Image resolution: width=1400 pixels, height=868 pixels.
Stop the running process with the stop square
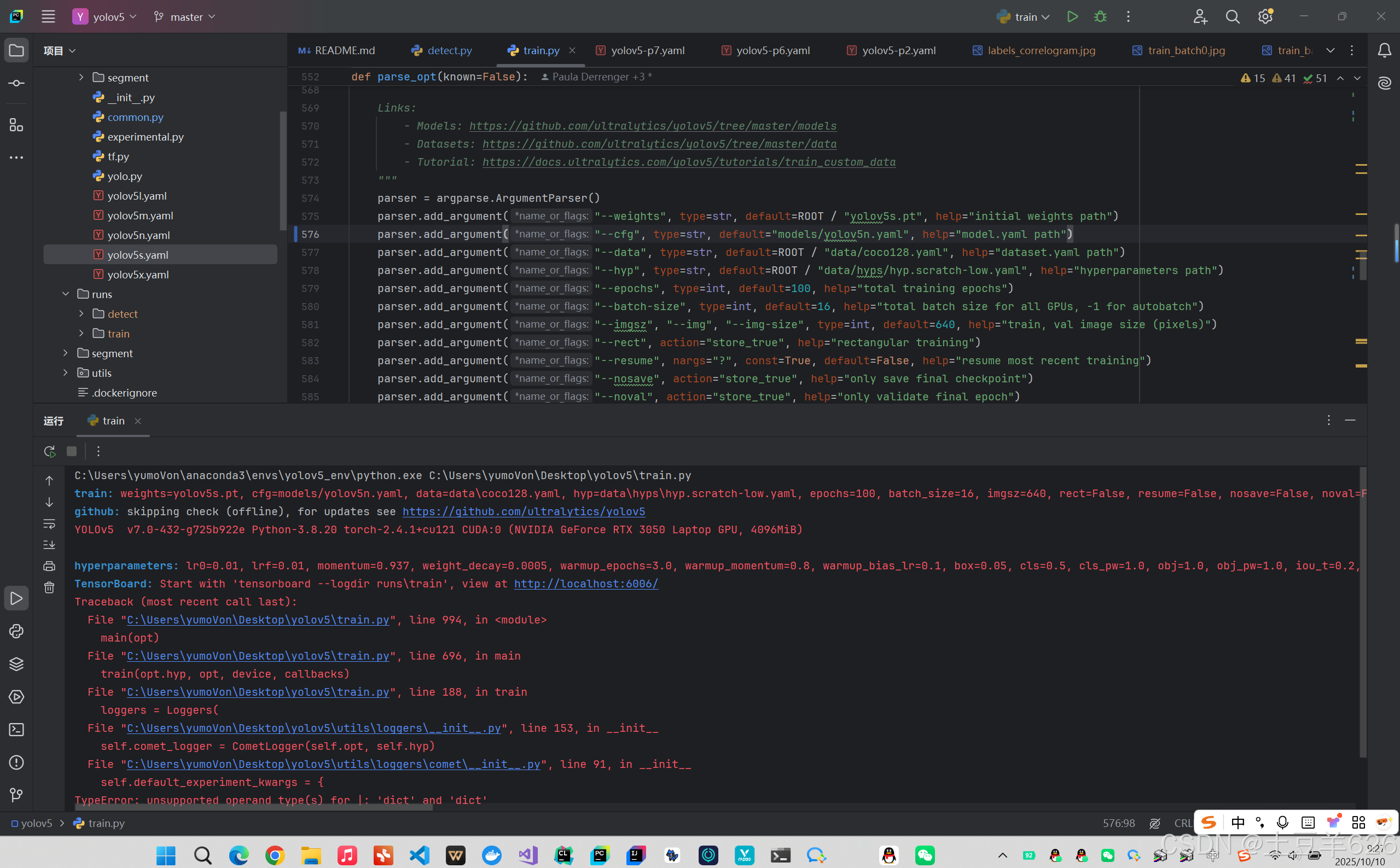(71, 451)
